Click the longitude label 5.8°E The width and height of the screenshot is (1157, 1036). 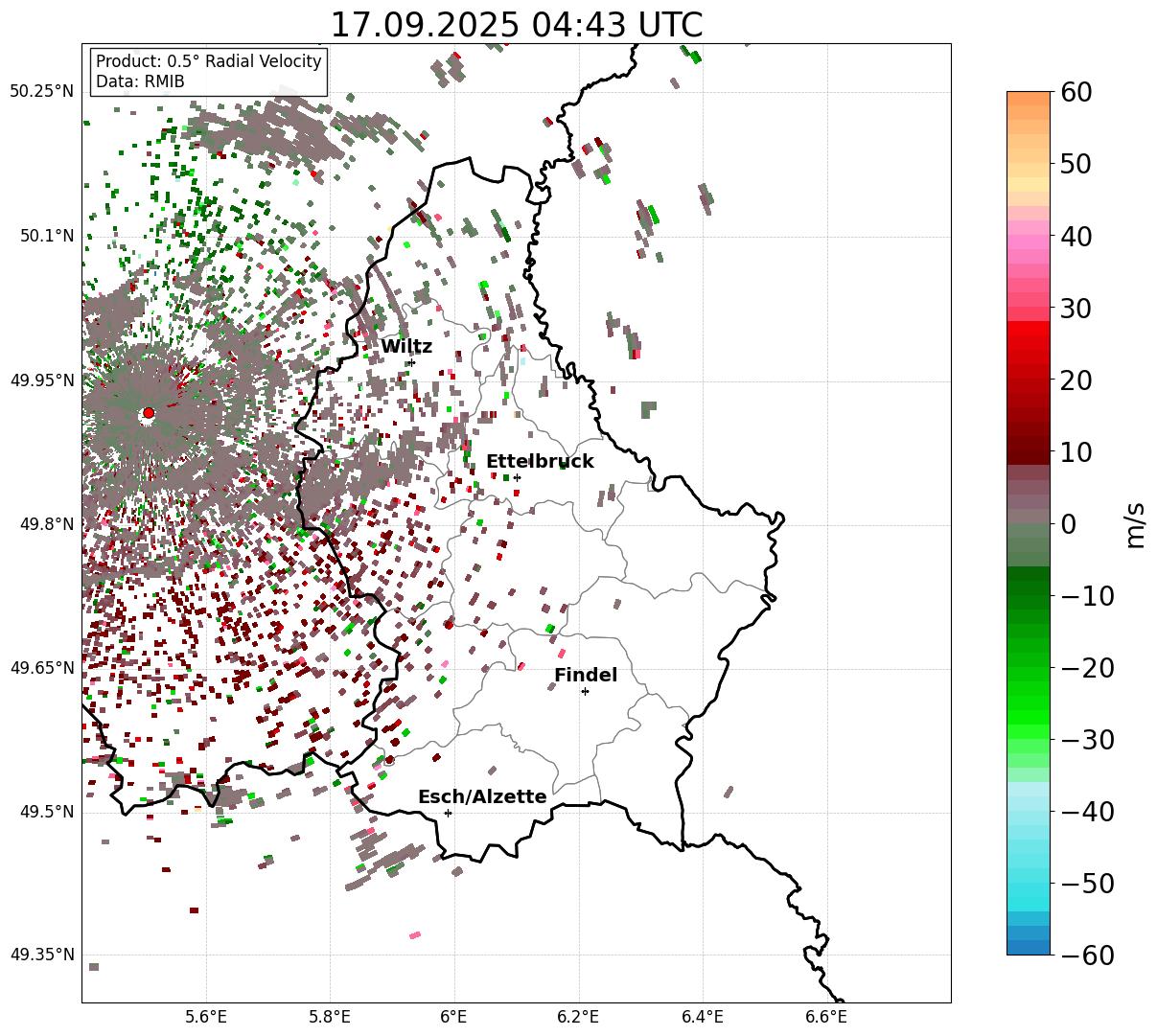[x=330, y=1016]
